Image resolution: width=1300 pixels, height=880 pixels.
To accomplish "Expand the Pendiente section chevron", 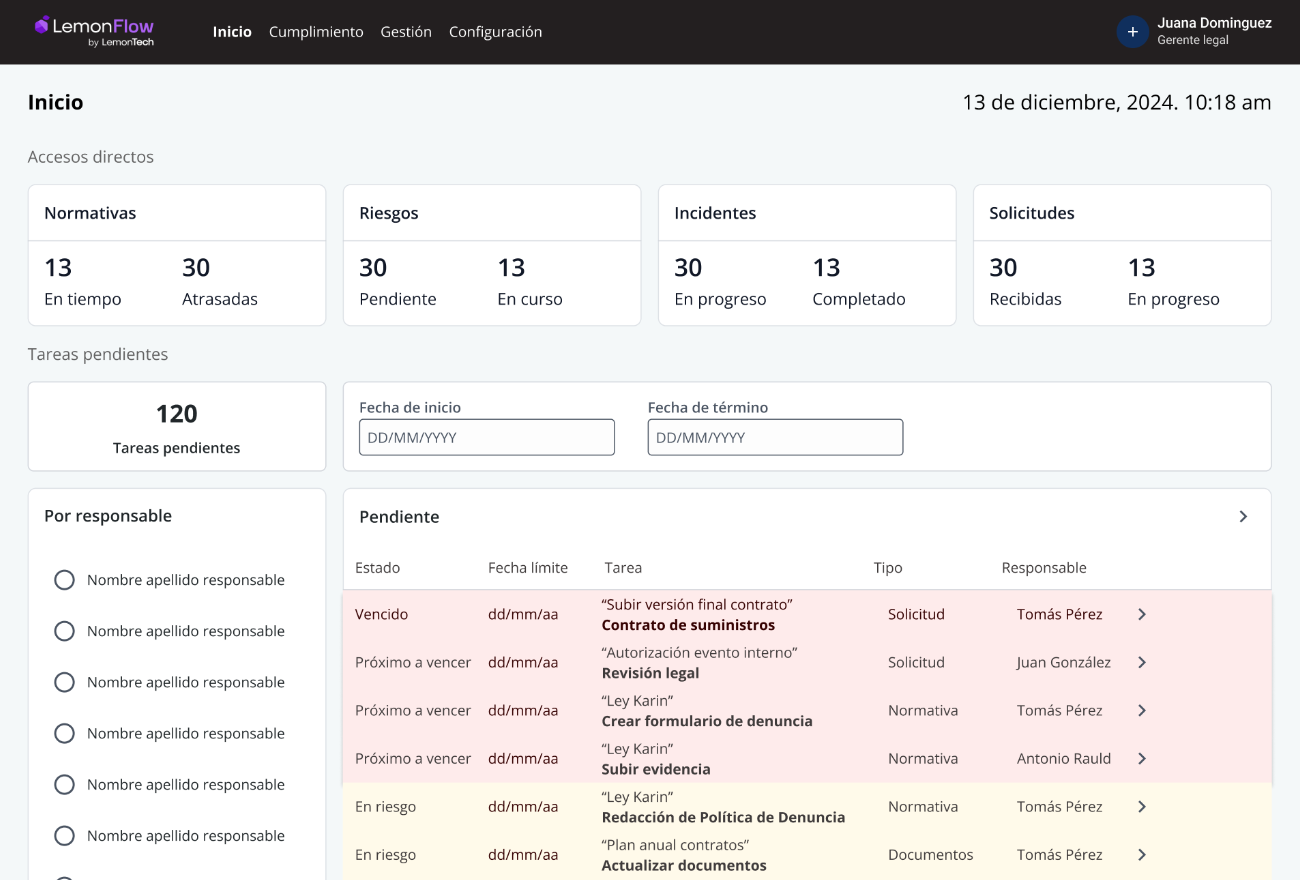I will [1243, 517].
